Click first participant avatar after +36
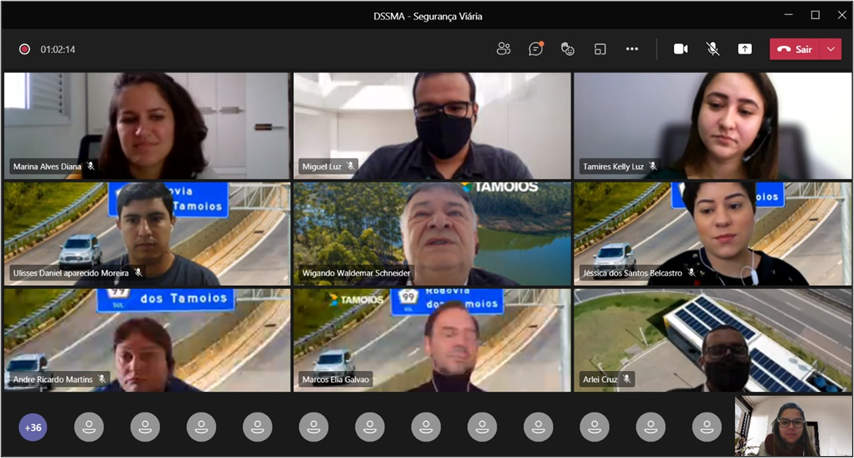Viewport: 854px width, 458px height. (x=89, y=427)
